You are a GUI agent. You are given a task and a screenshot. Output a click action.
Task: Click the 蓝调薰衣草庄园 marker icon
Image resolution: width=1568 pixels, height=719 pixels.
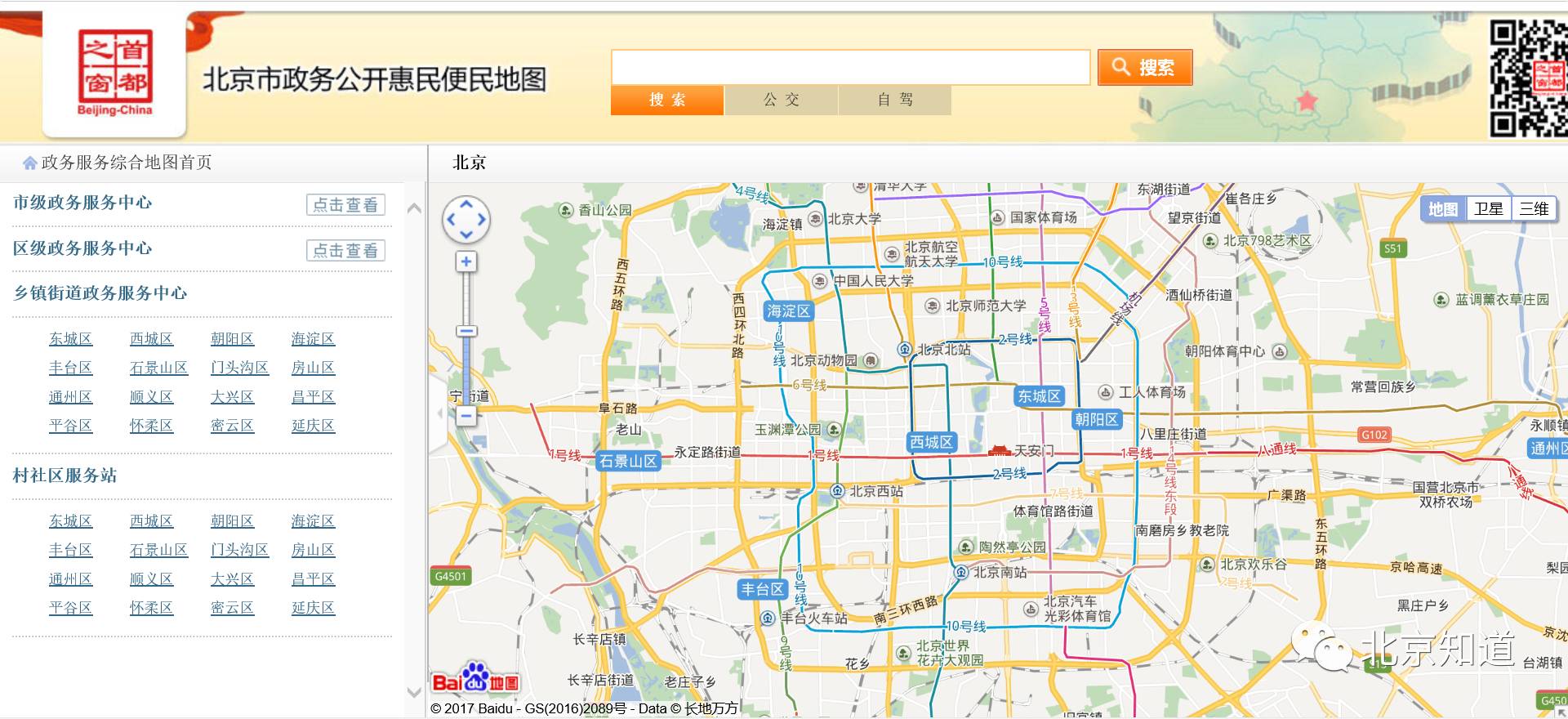pyautogui.click(x=1441, y=300)
